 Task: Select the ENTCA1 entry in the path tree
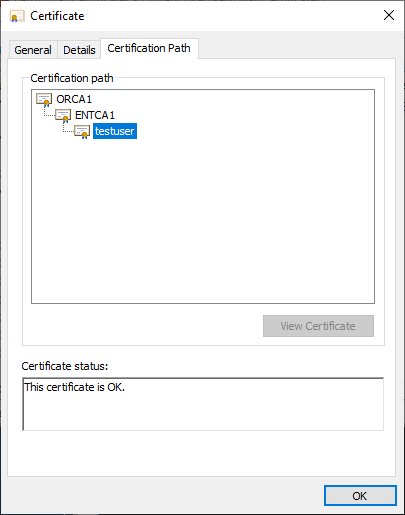(95, 115)
